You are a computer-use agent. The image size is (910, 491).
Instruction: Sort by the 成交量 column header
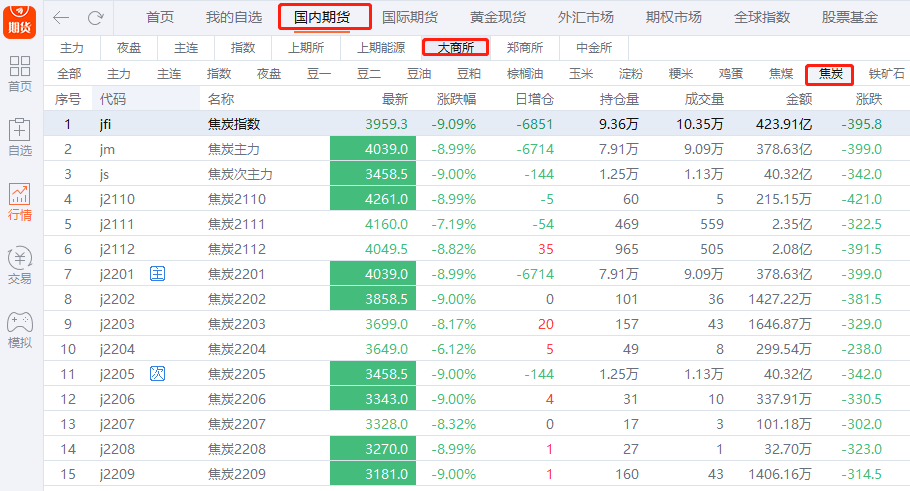click(704, 99)
